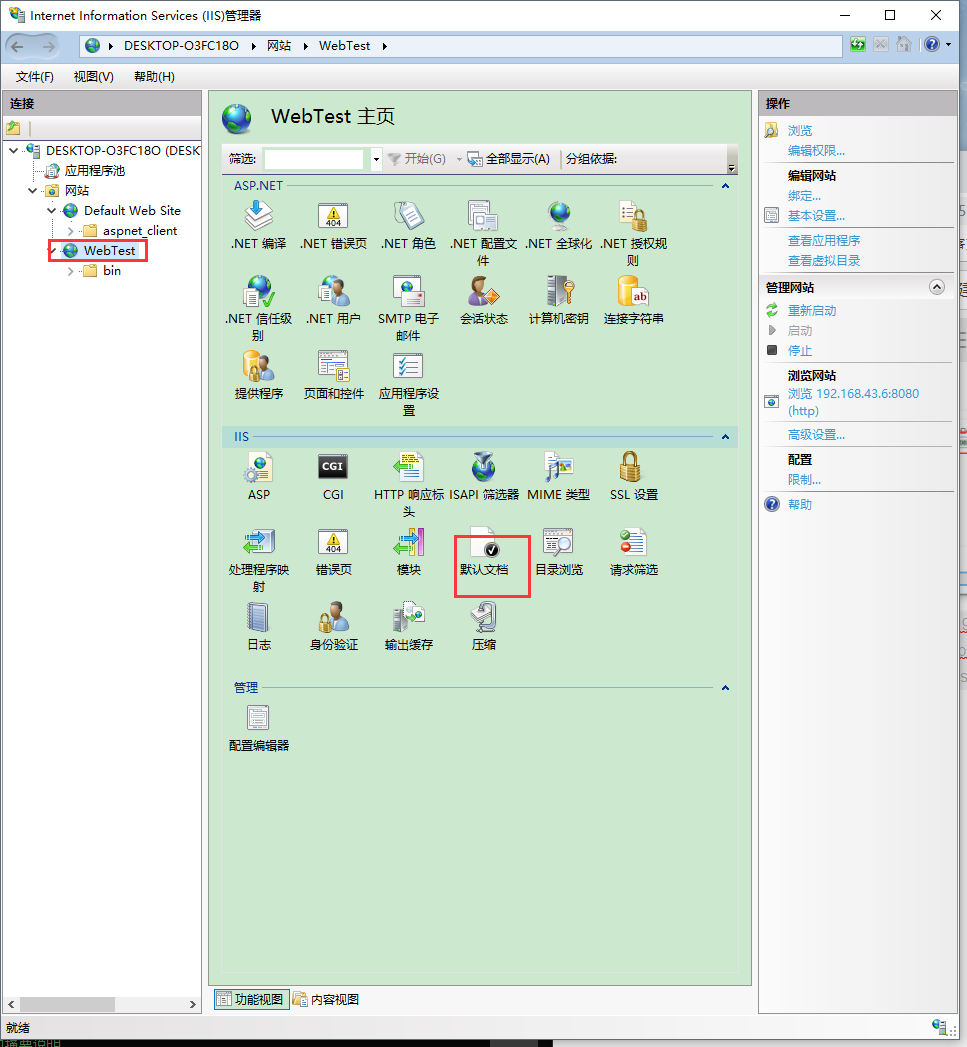Image resolution: width=967 pixels, height=1047 pixels.
Task: Select the 默认文档 feature icon
Action: point(484,552)
